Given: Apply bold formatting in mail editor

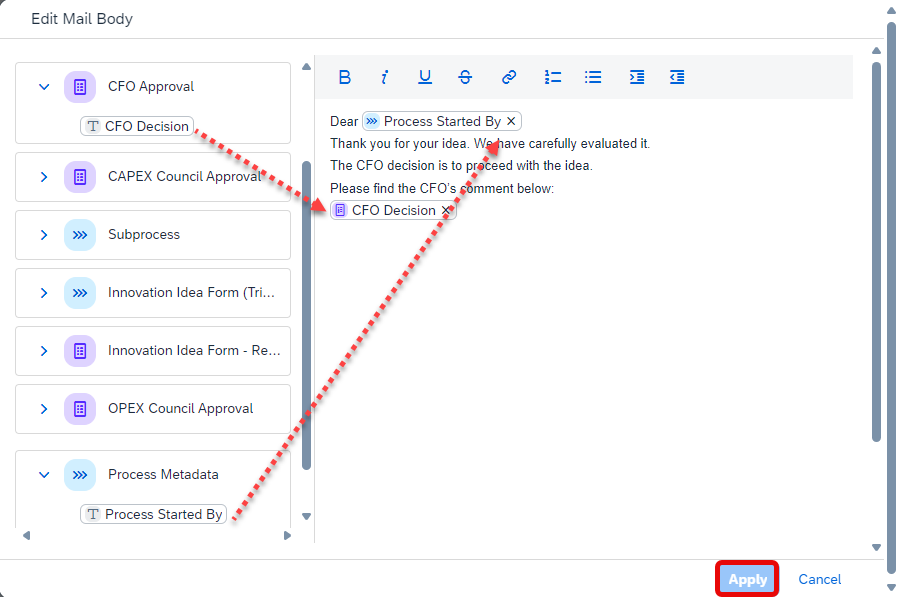Looking at the screenshot, I should [x=345, y=77].
